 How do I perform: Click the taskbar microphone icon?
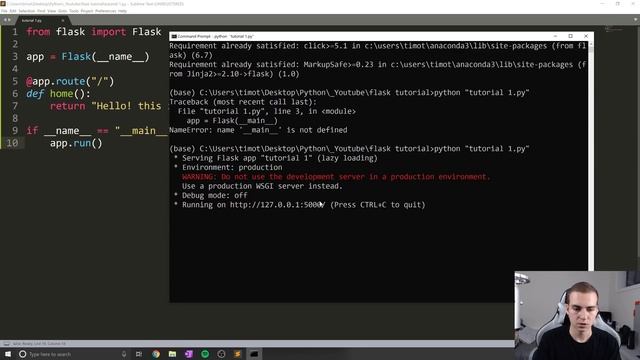[x=124, y=354]
